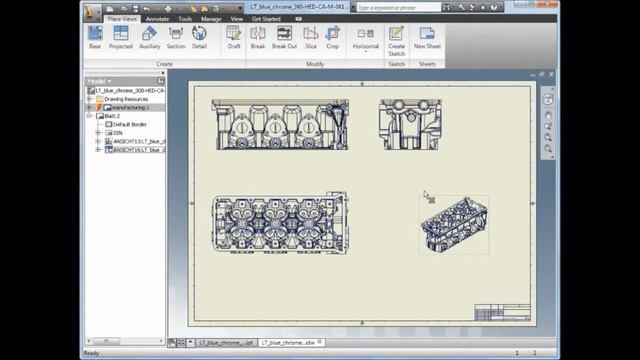This screenshot has height=360, width=640.
Task: Expand the ANSICHT13 view node
Action: tap(98, 142)
